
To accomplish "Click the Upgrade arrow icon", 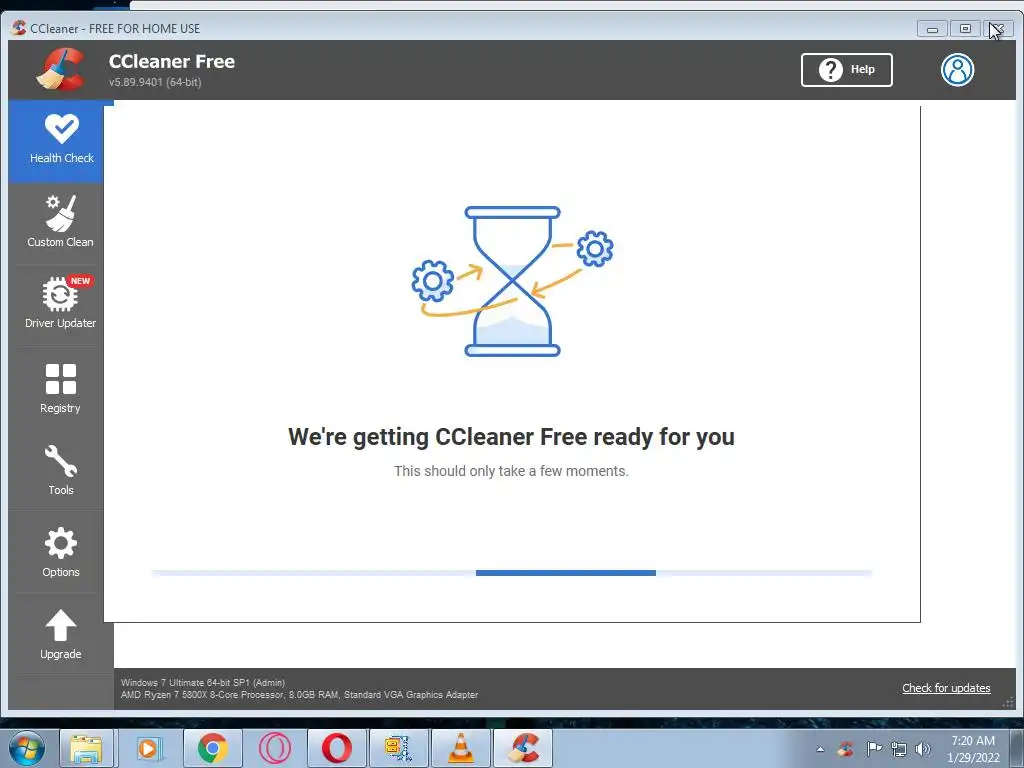I will [x=61, y=626].
